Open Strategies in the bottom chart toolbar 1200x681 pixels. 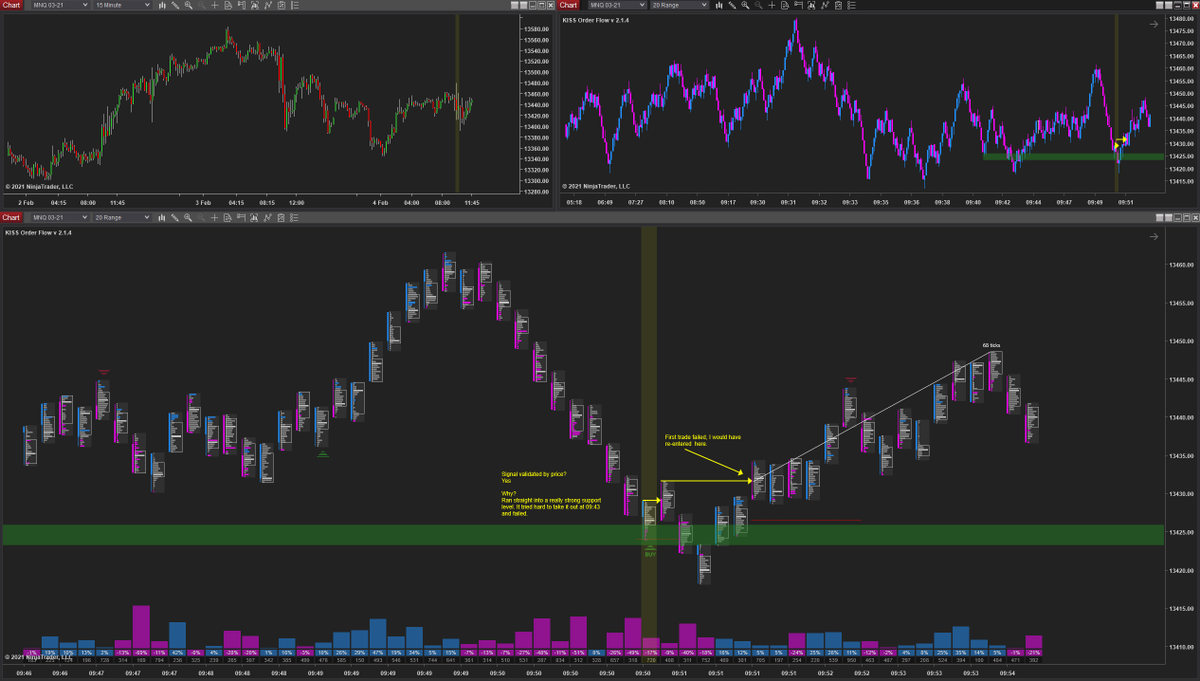click(x=281, y=217)
